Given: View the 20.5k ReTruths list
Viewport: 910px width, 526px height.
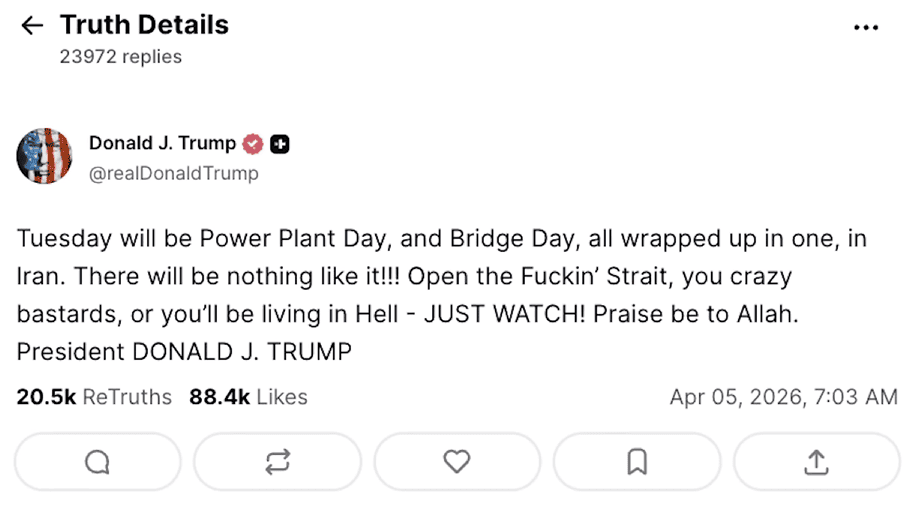Looking at the screenshot, I should (94, 397).
